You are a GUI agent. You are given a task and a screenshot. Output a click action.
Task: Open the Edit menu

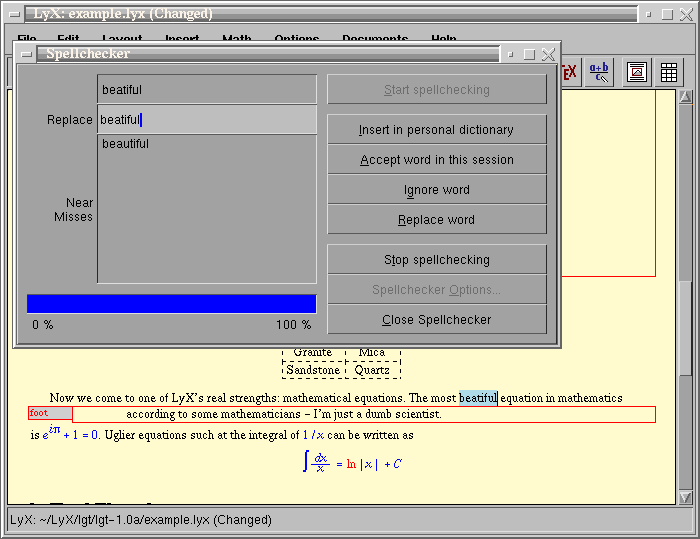pos(68,38)
